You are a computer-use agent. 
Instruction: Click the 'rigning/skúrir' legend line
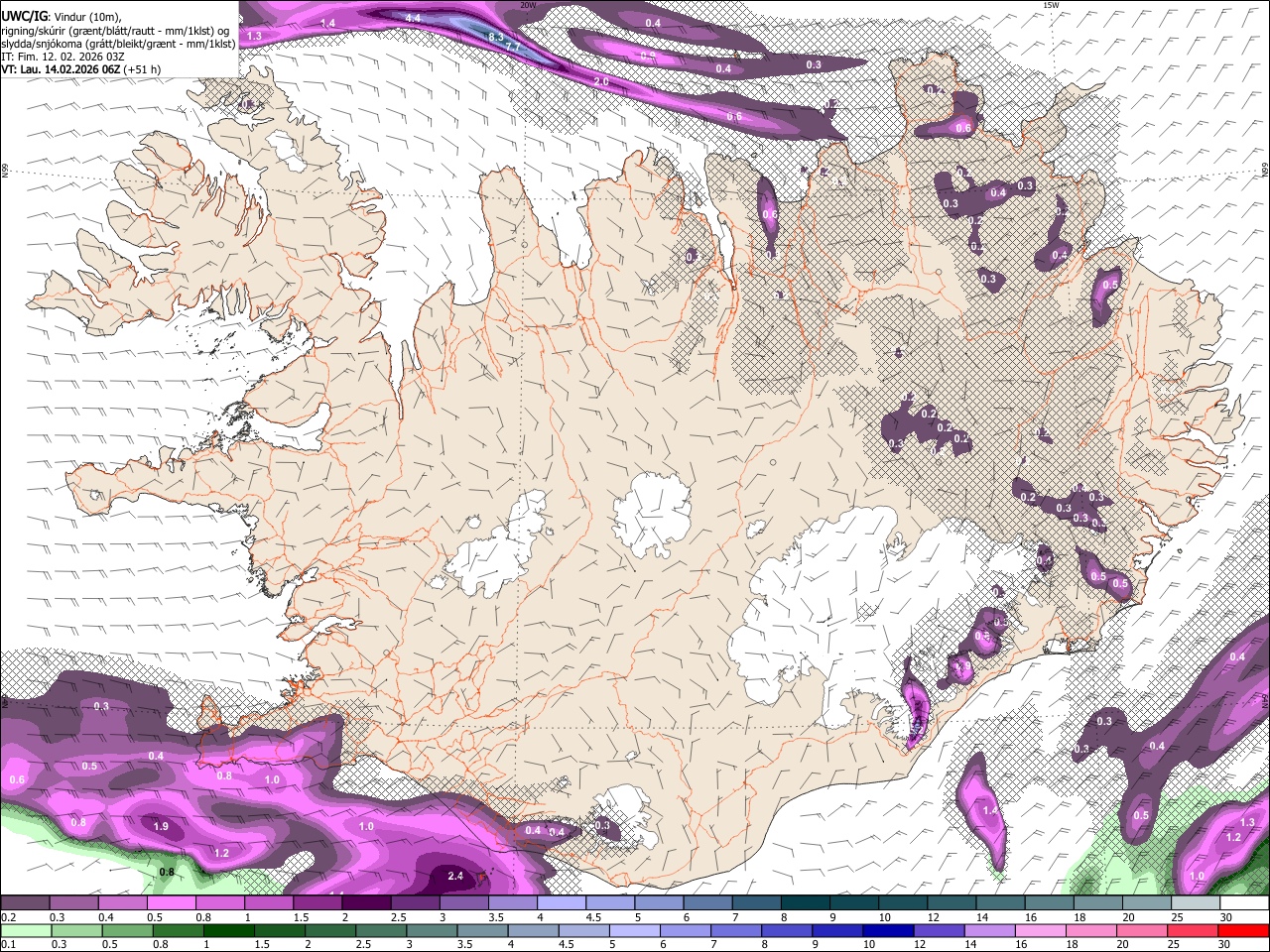tap(116, 30)
